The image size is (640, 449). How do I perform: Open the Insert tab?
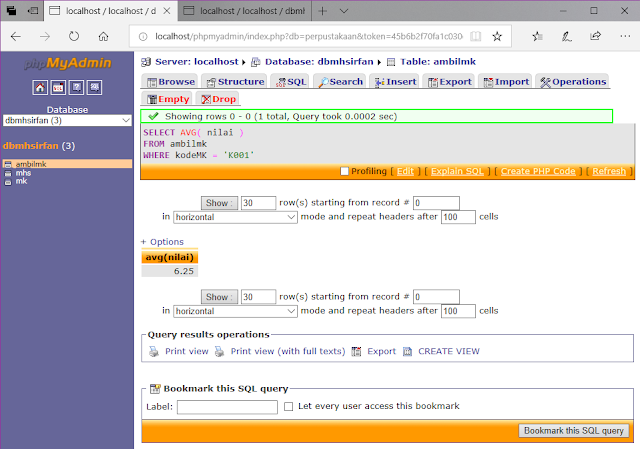[396, 82]
